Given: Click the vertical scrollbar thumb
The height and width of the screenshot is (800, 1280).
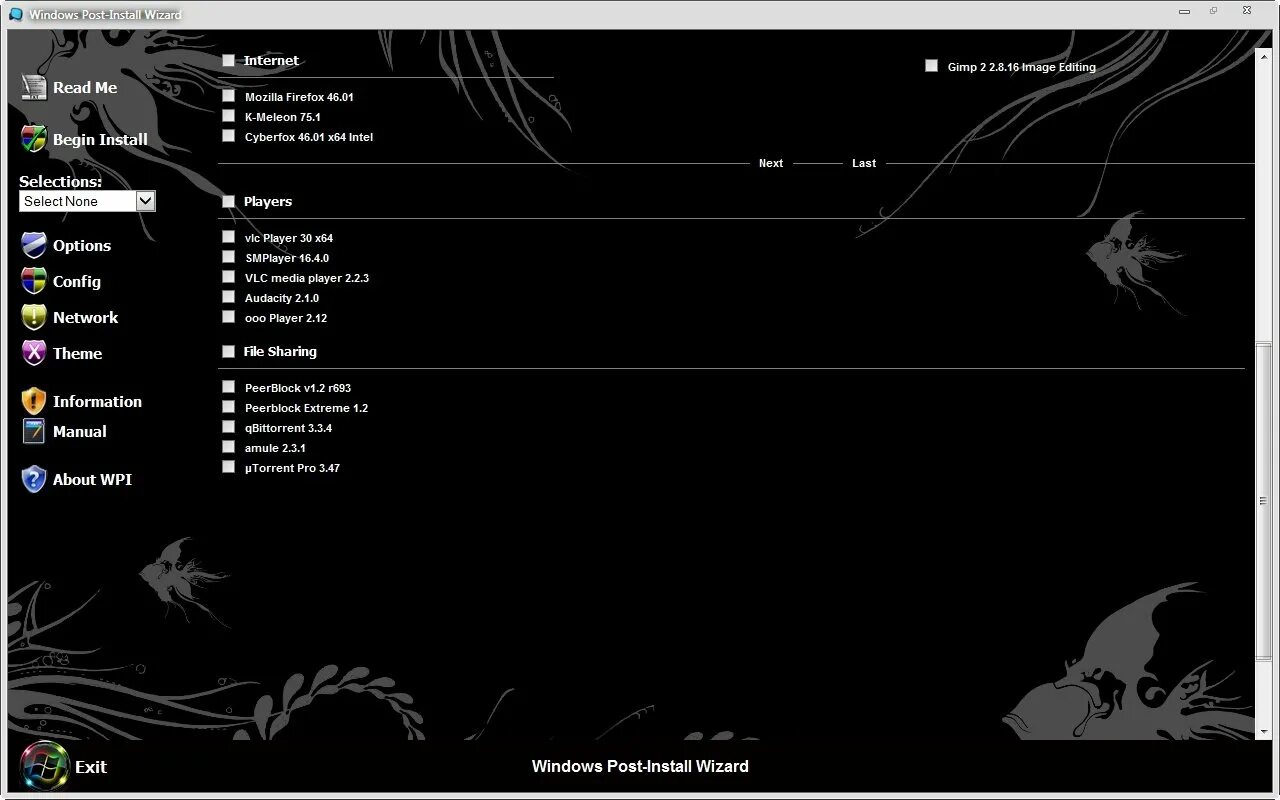Looking at the screenshot, I should pos(1264,500).
